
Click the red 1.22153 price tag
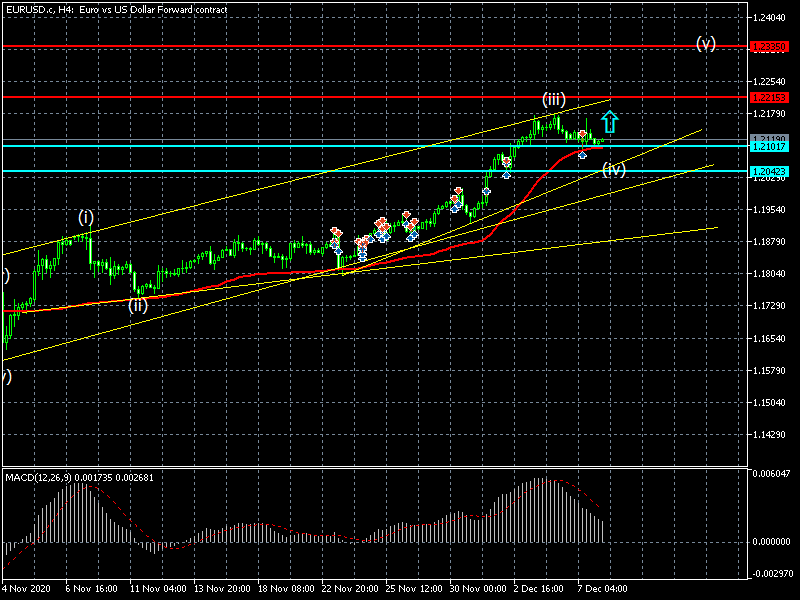[769, 97]
